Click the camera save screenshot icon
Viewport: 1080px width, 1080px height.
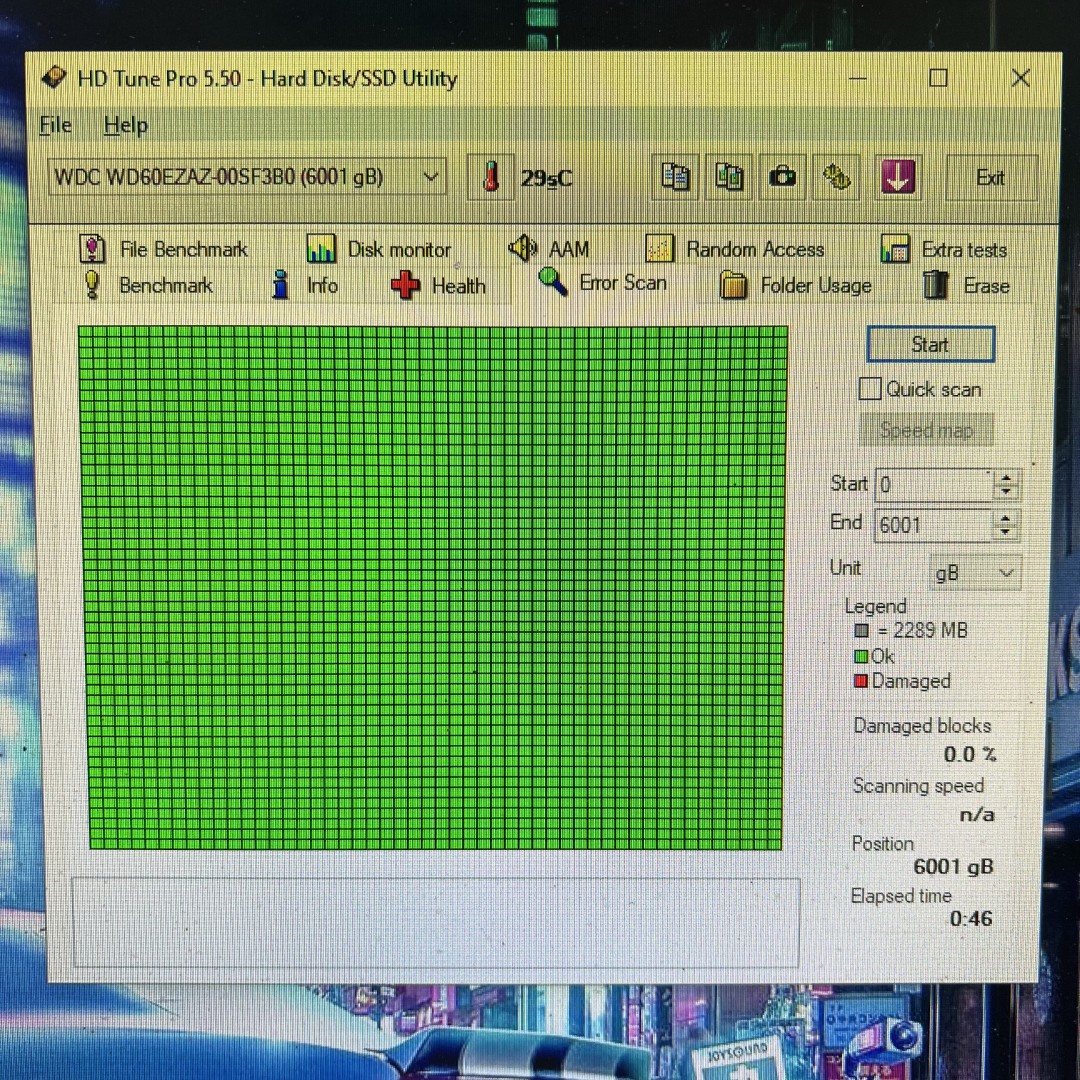coord(782,178)
